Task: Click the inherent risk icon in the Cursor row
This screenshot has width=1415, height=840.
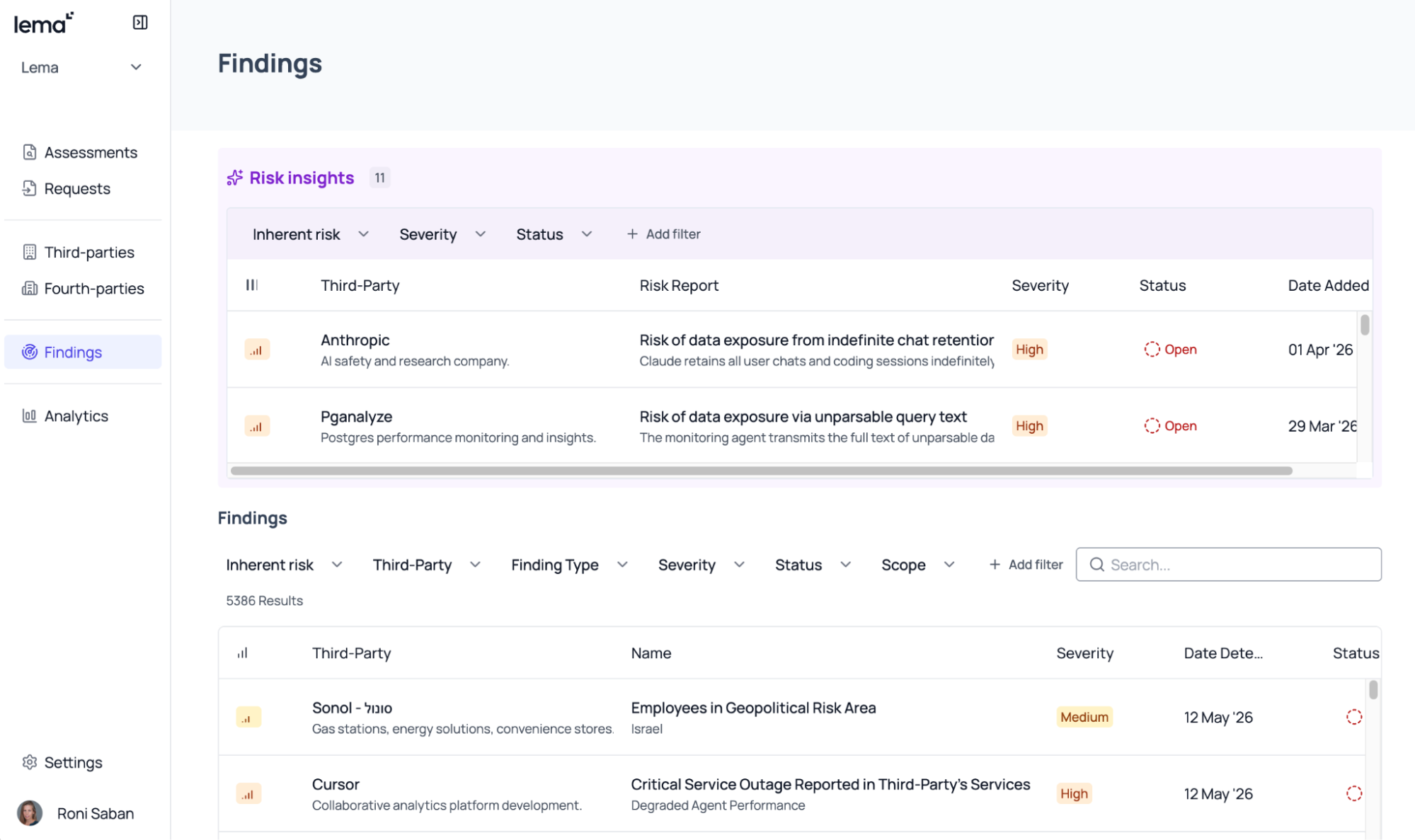Action: tap(248, 794)
